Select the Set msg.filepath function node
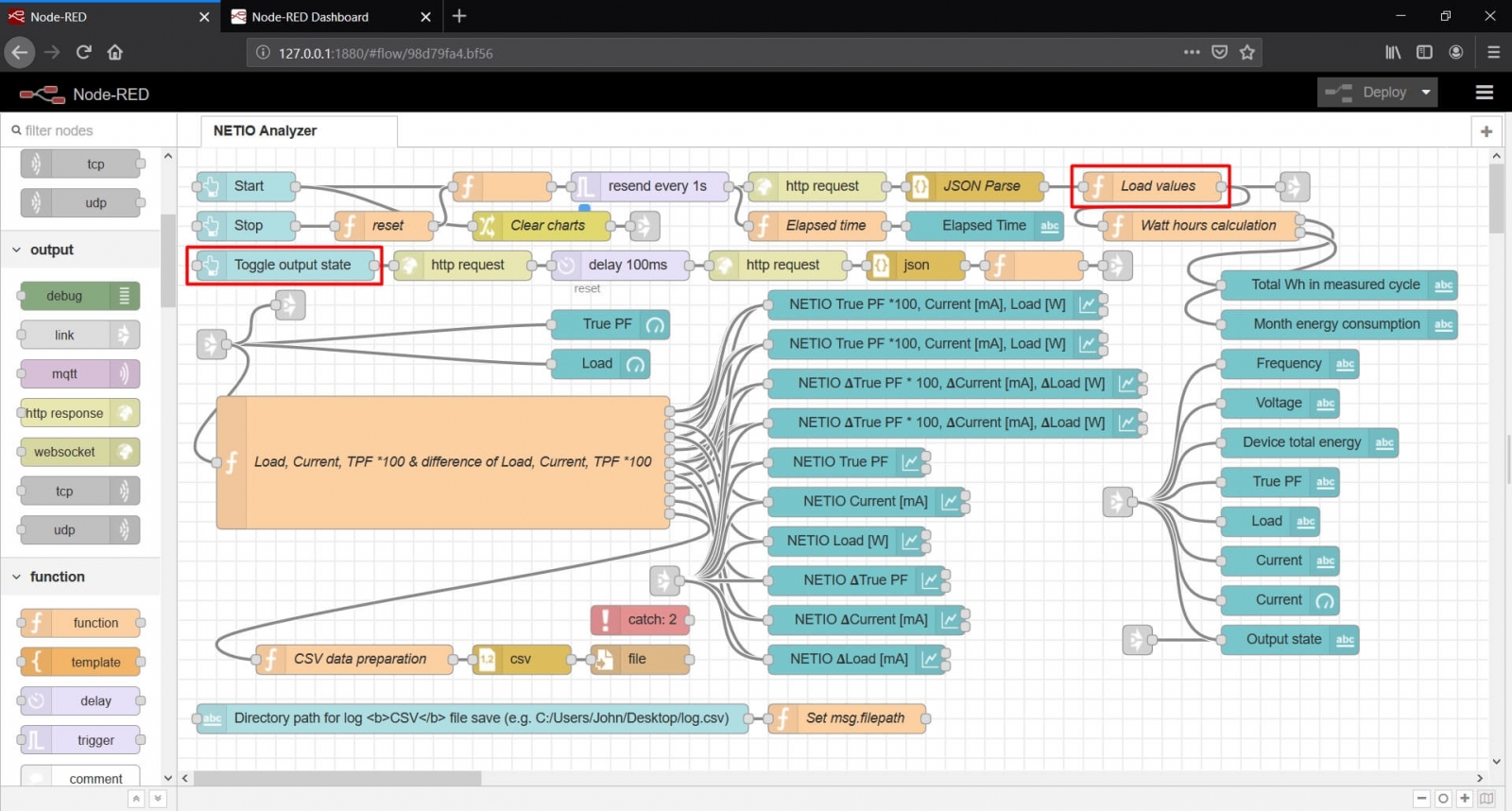The image size is (1512, 811). pyautogui.click(x=847, y=718)
